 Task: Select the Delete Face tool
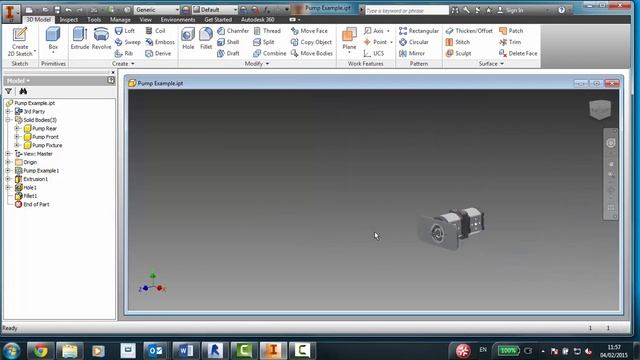pyautogui.click(x=518, y=53)
